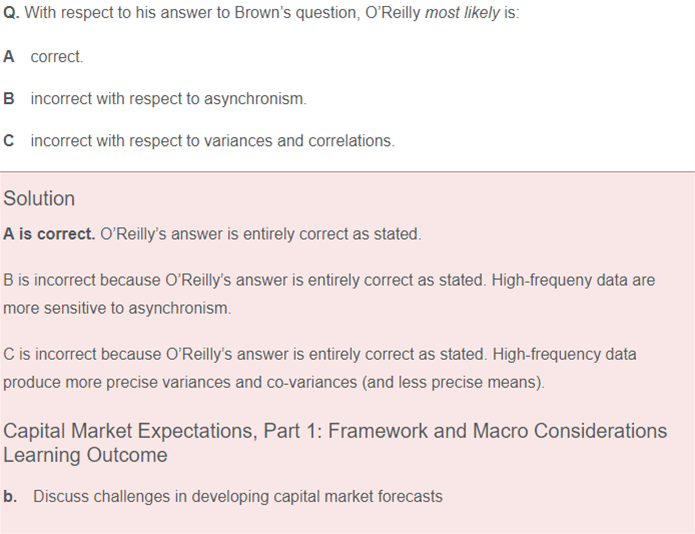
Task: Click the 'B is incorrect because' explanation paragraph
Action: [x=329, y=294]
